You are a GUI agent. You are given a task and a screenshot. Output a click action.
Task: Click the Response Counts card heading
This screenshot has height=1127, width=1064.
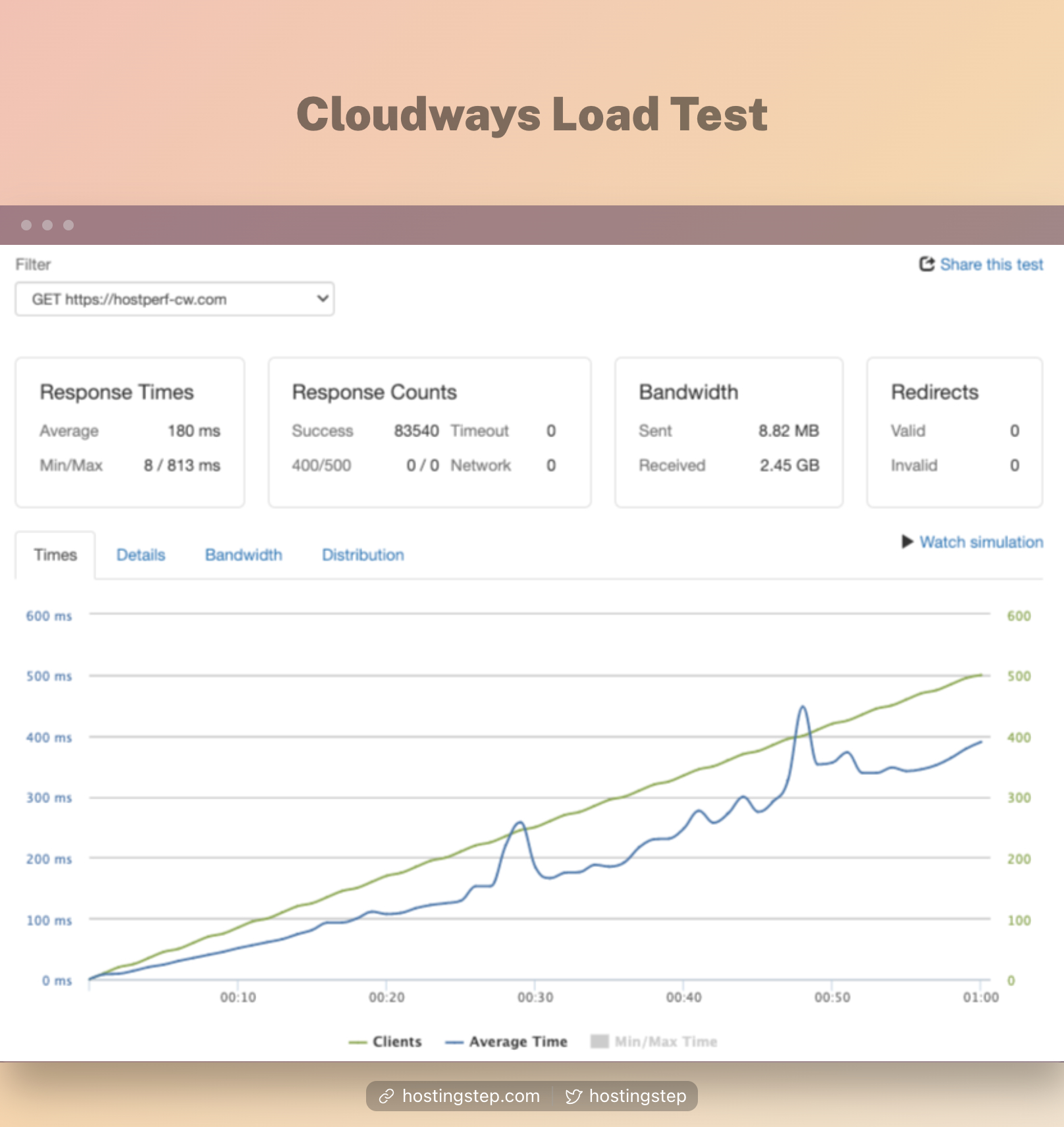point(374,392)
